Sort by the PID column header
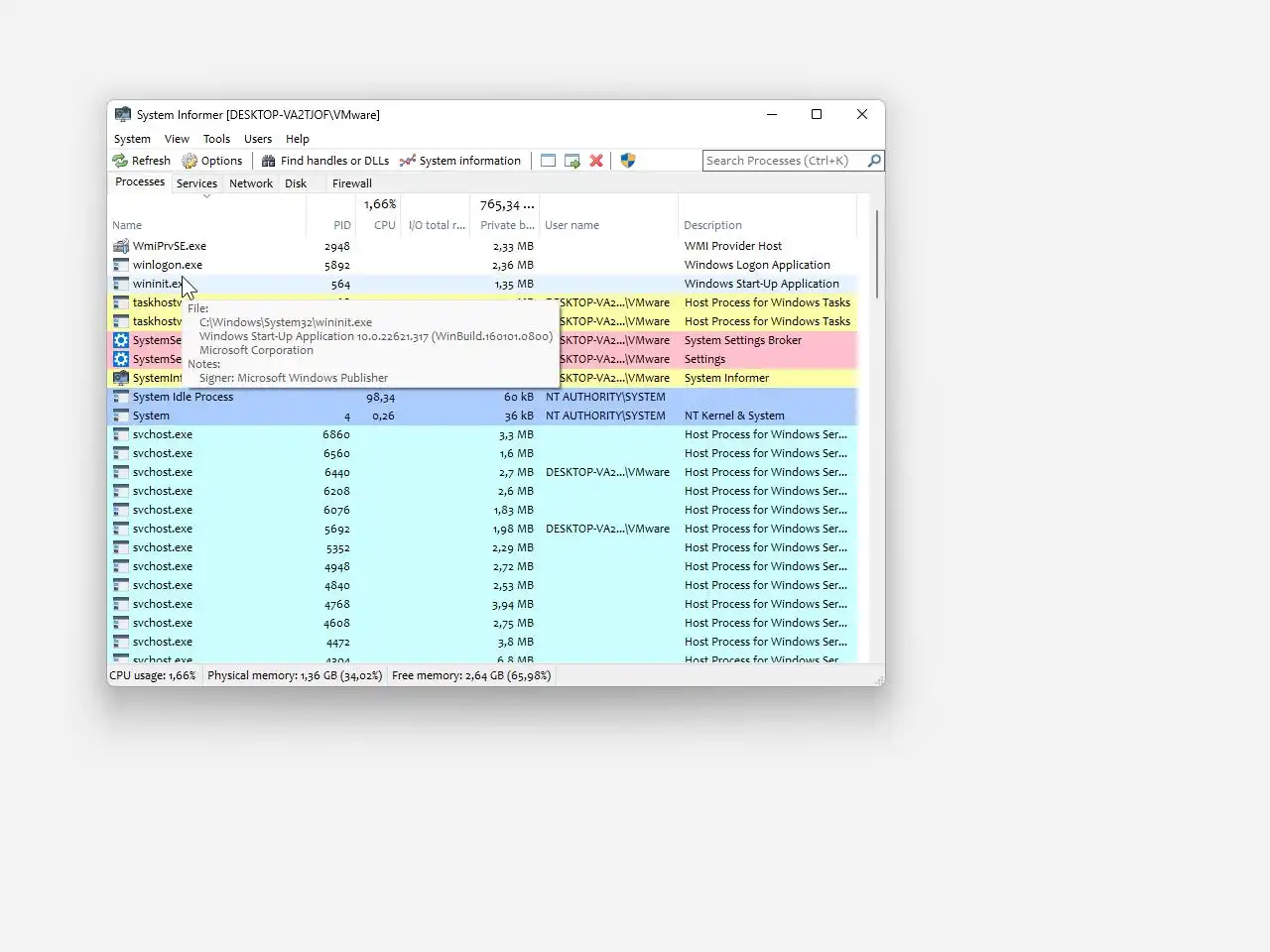 (330, 225)
